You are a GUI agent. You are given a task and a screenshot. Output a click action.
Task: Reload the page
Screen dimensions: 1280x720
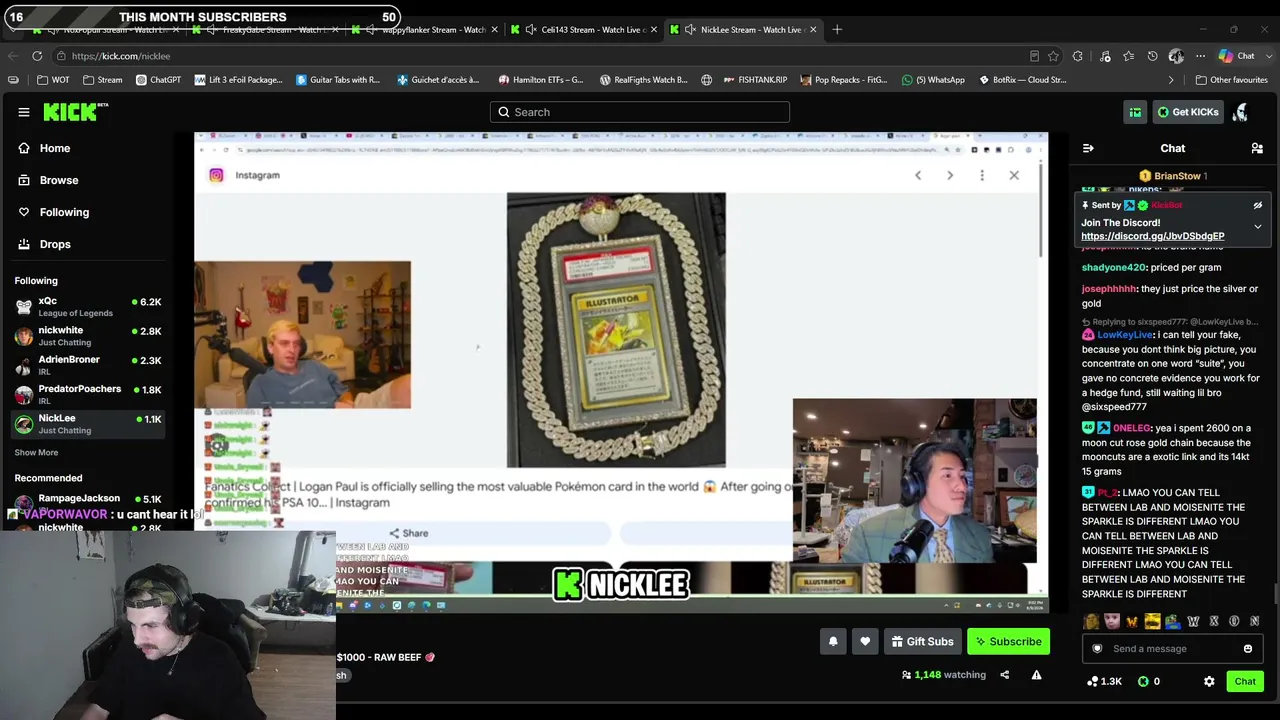37,56
